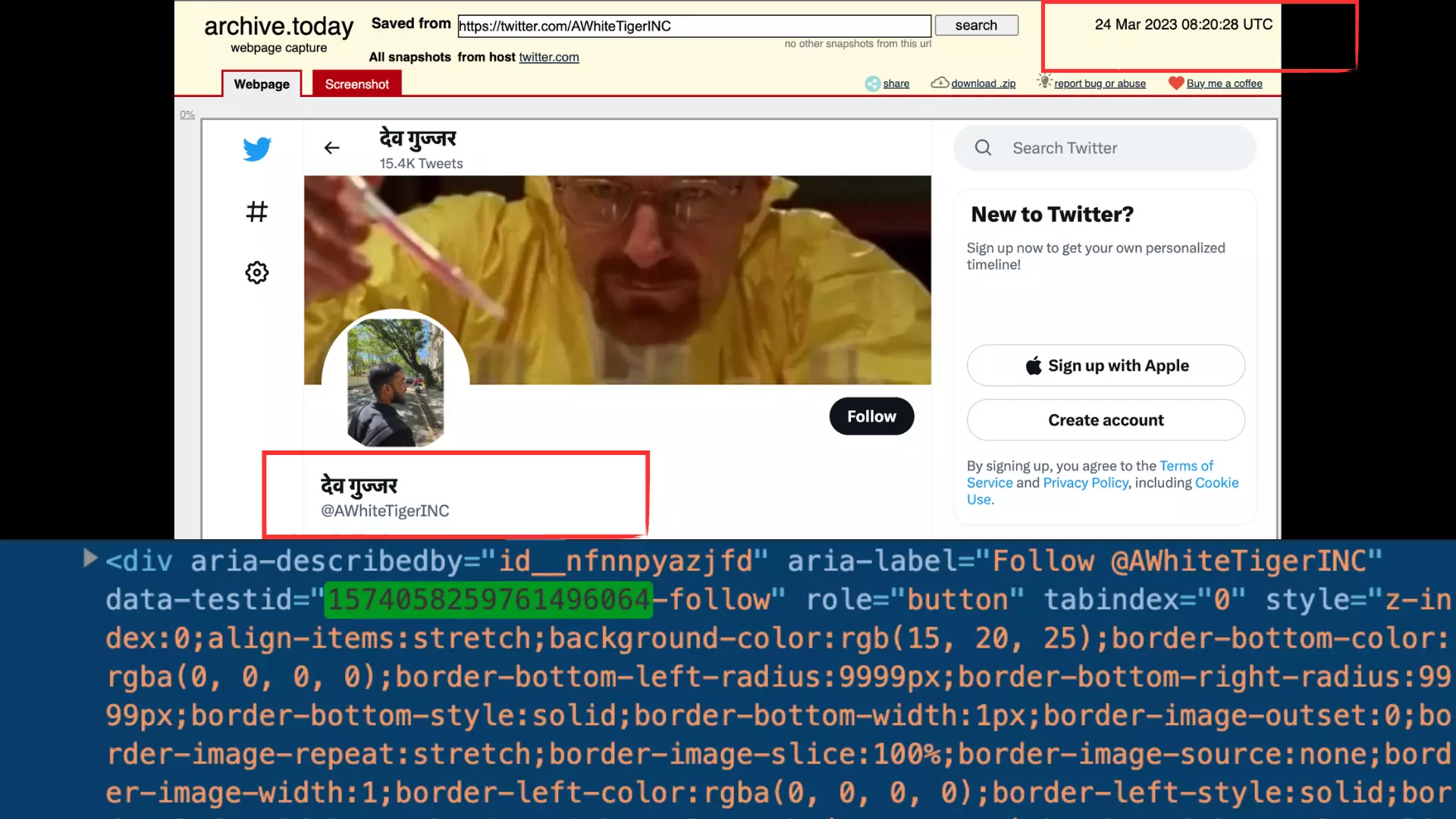Open the share link
The height and width of the screenshot is (819, 1456).
pyautogui.click(x=896, y=83)
